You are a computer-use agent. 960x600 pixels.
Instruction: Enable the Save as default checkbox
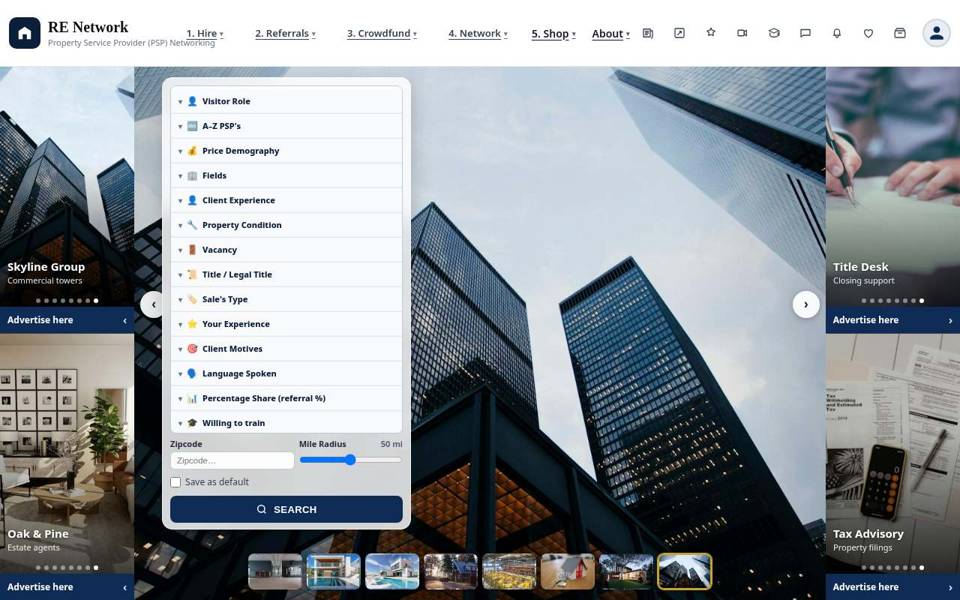pos(176,482)
